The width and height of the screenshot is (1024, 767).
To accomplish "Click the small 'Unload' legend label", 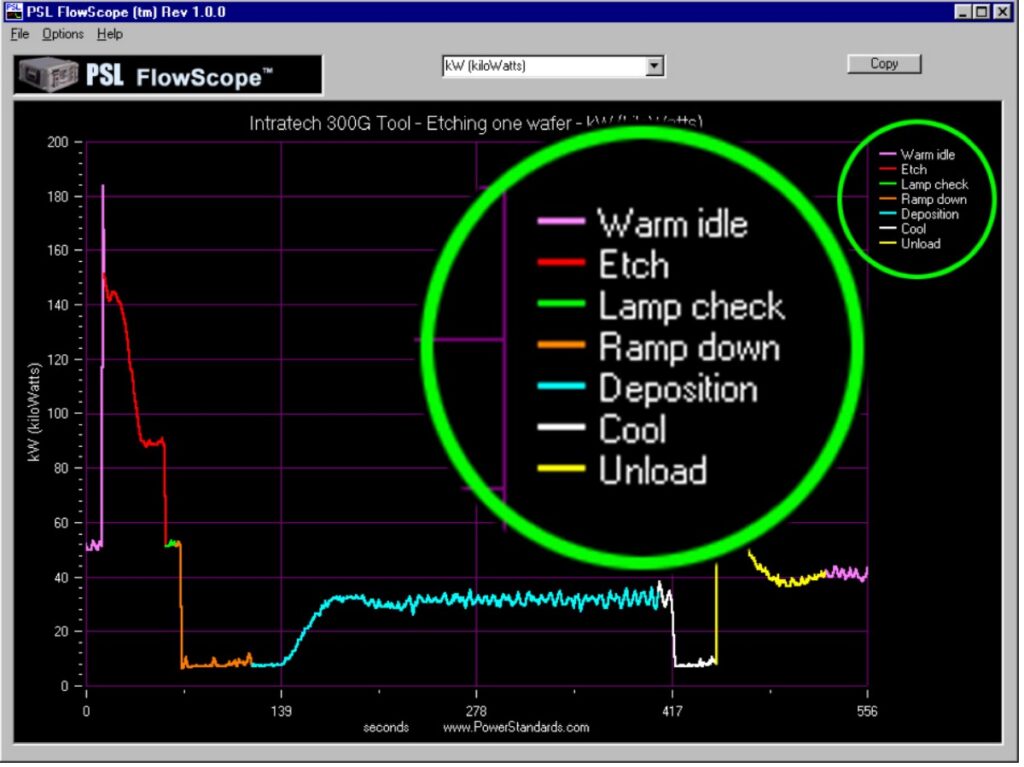I will 923,244.
